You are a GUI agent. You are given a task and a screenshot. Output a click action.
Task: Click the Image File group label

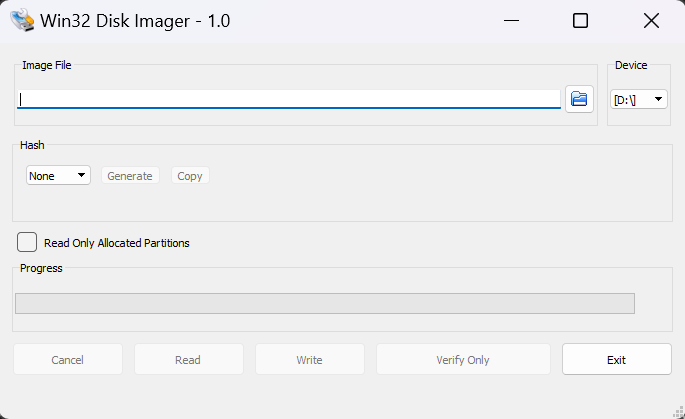tap(46, 65)
